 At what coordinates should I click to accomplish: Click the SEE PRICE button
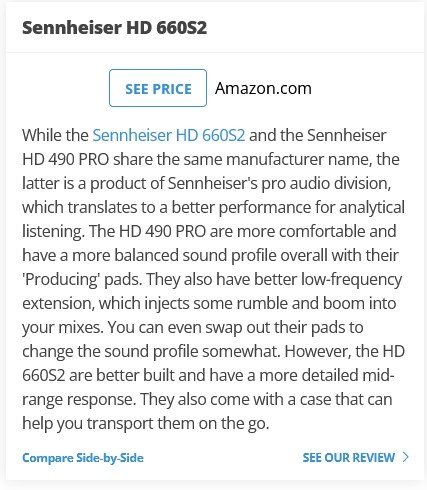click(x=158, y=88)
